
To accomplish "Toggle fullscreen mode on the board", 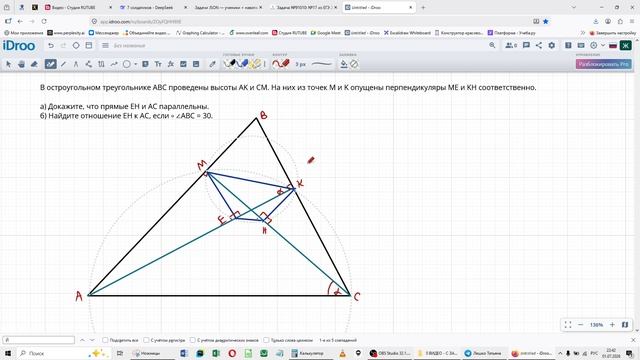I will (x=568, y=324).
